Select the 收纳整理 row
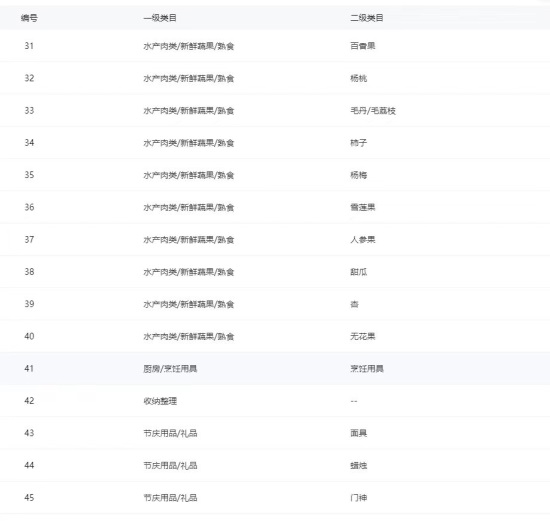Image resolution: width=550 pixels, height=521 pixels. click(x=275, y=401)
